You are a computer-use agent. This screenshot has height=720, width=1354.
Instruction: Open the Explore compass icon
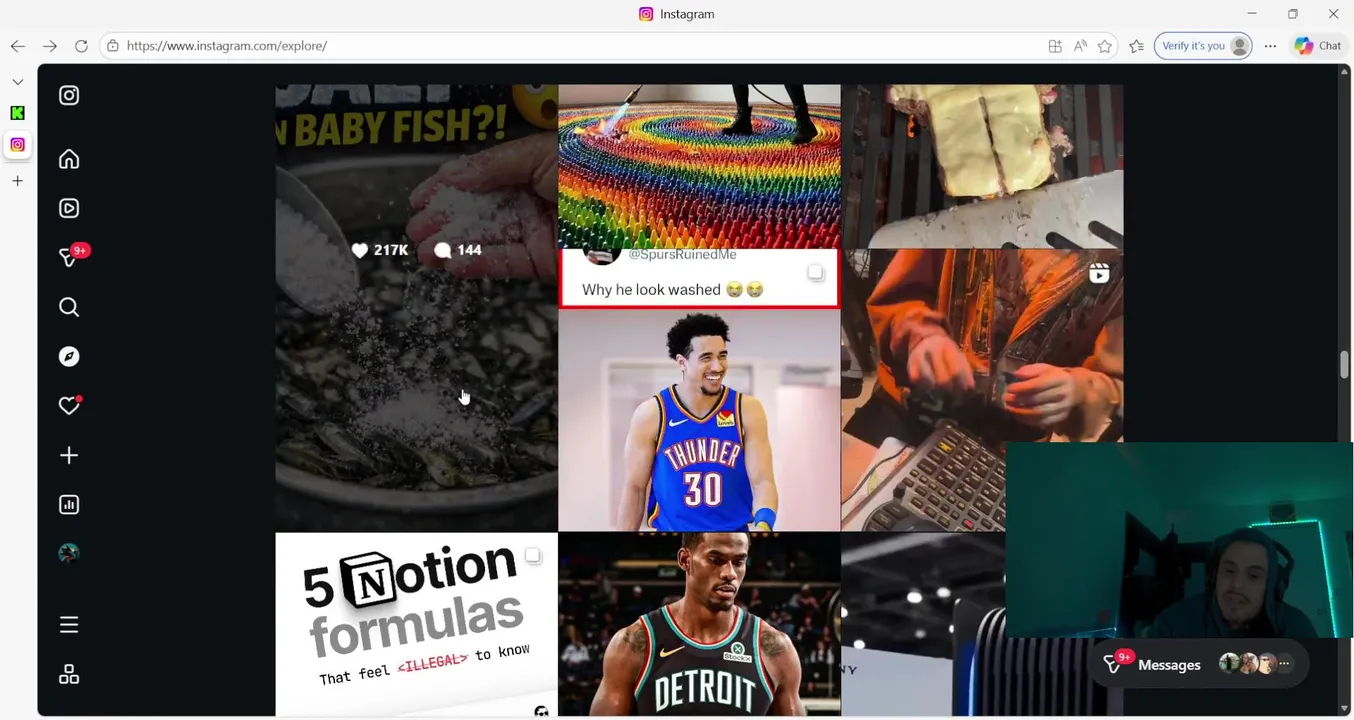[x=69, y=356]
